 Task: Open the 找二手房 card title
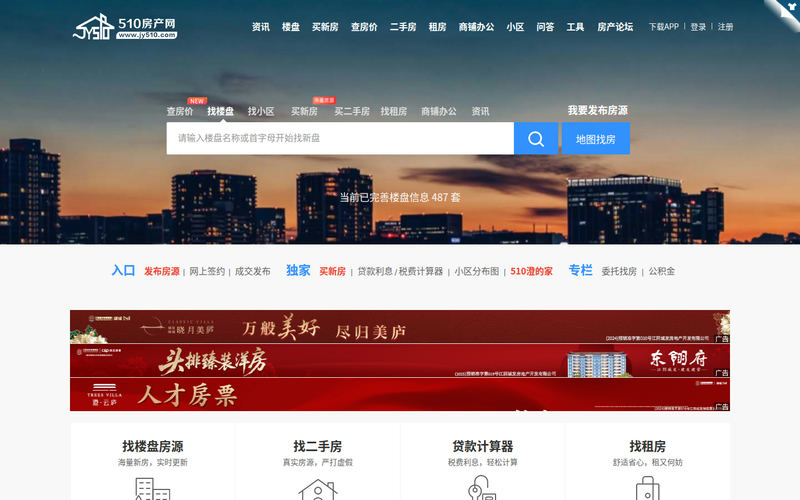tap(317, 446)
